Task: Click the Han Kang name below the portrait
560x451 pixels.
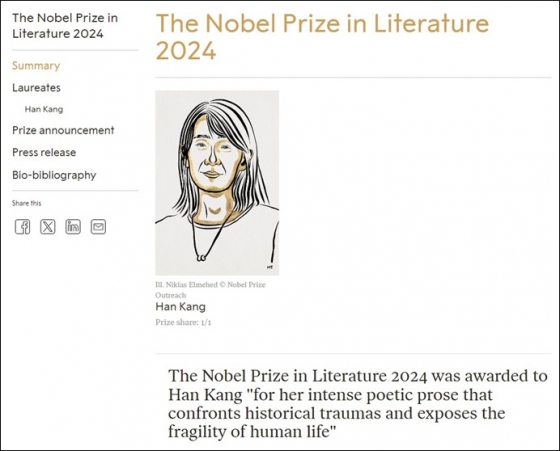Action: click(181, 307)
